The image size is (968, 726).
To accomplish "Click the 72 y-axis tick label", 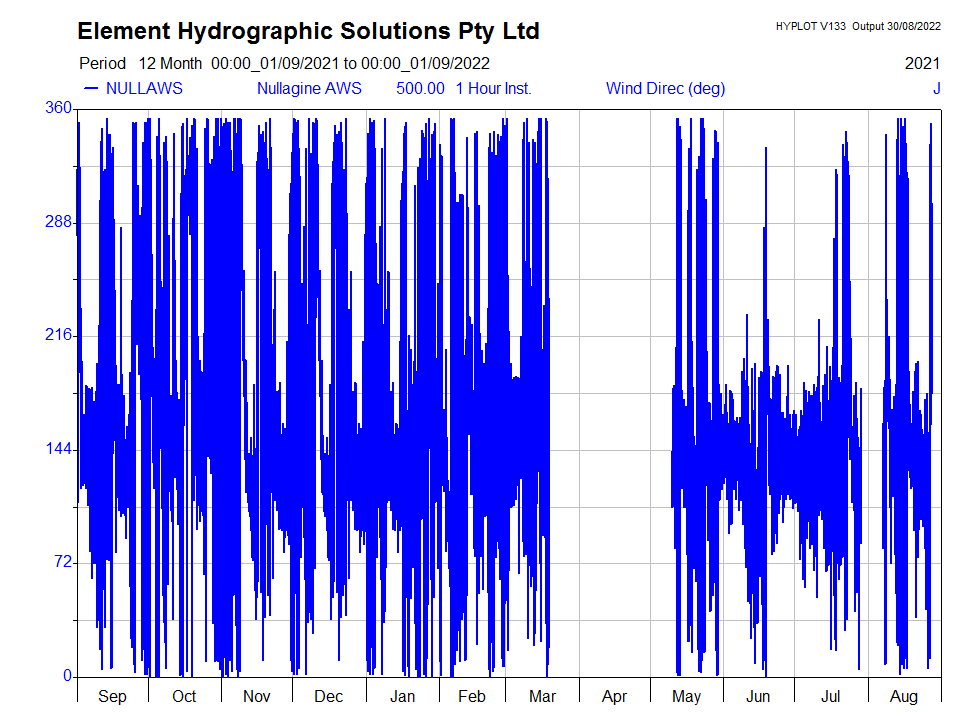I will 62,562.
